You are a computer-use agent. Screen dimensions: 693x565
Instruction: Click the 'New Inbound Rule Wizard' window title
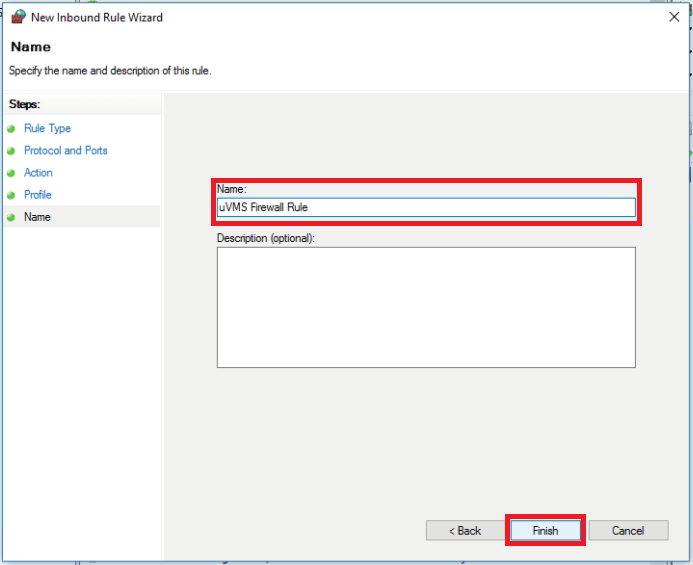point(97,17)
